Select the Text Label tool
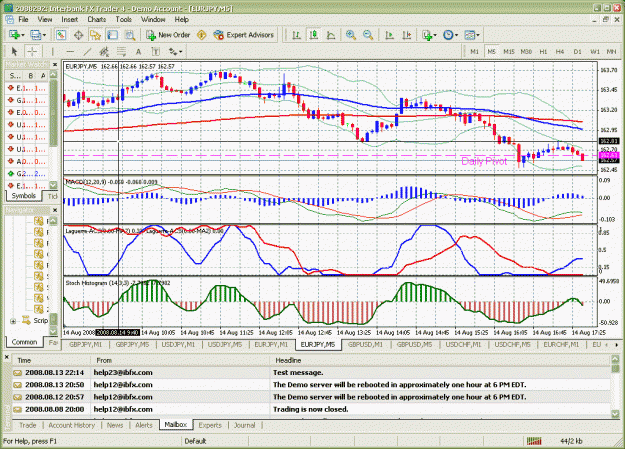 point(156,51)
